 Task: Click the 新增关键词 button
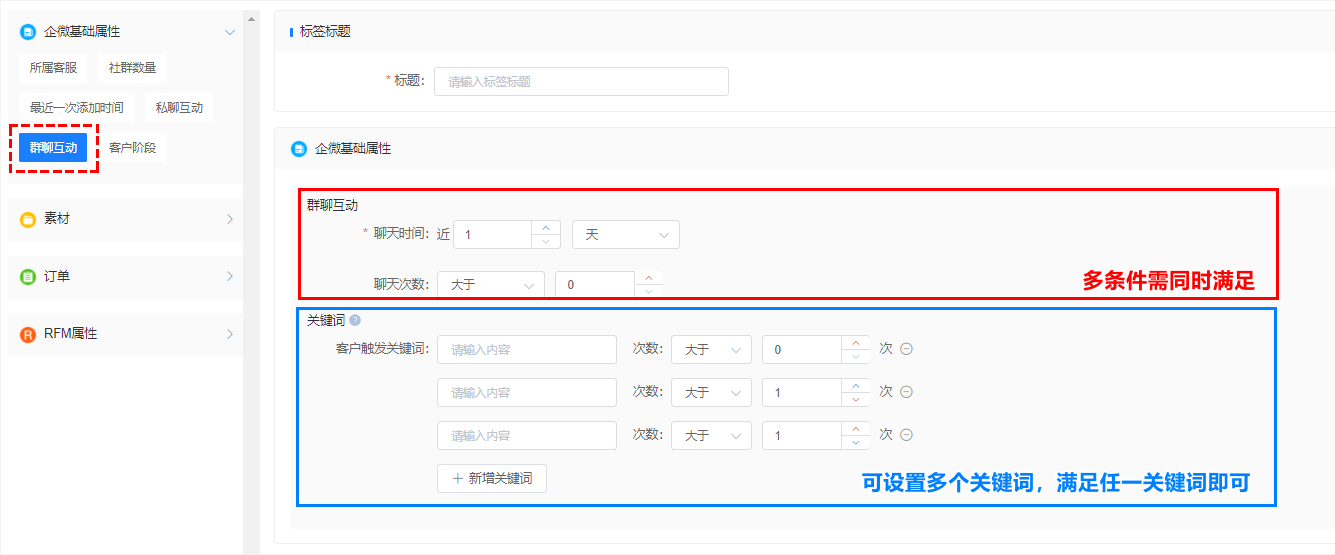tap(492, 478)
